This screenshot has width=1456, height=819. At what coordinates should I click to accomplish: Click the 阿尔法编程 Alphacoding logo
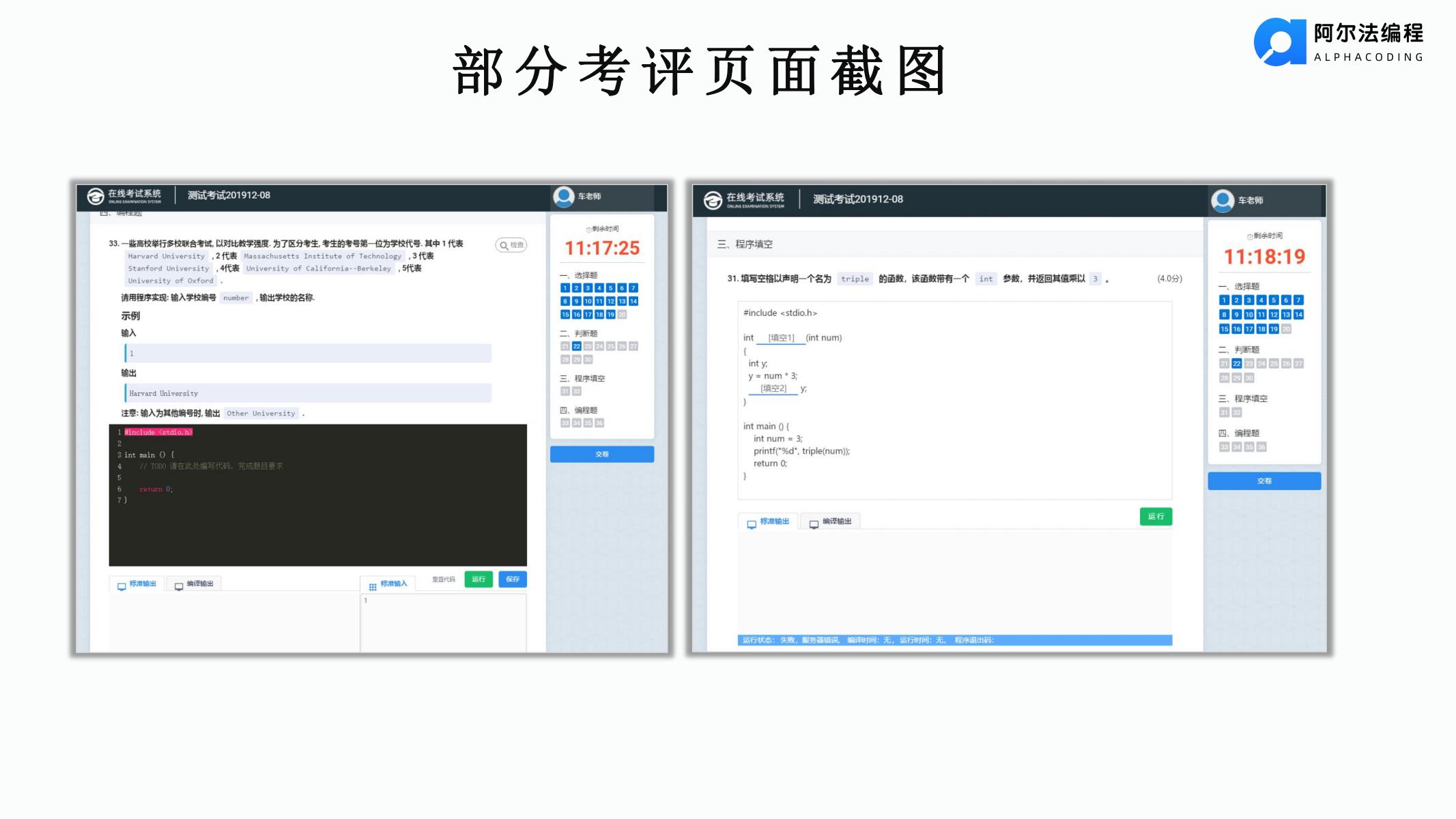click(1339, 42)
